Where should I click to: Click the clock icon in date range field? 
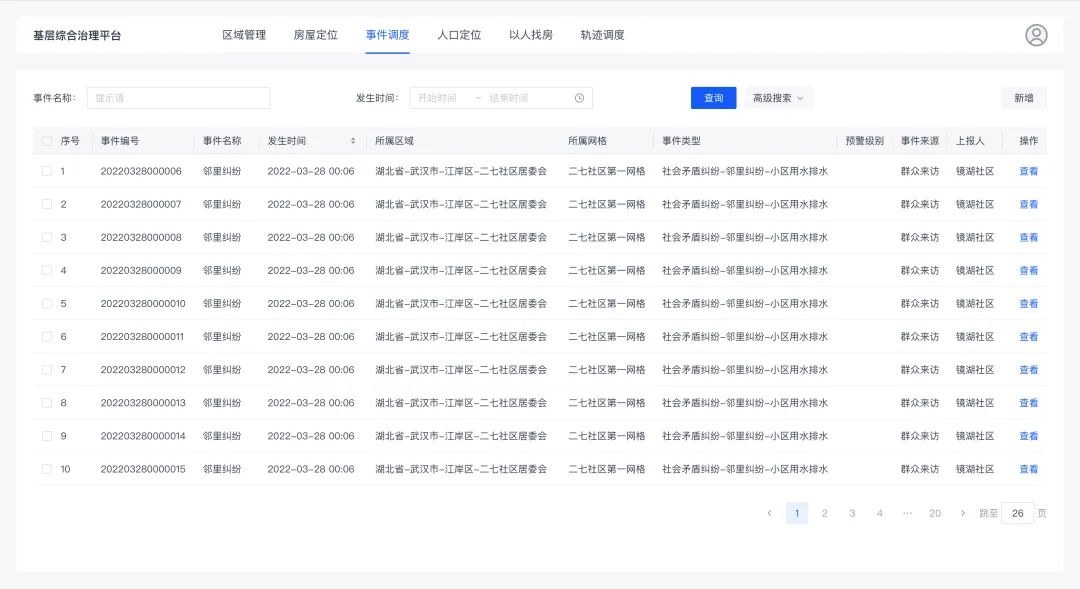tap(579, 98)
